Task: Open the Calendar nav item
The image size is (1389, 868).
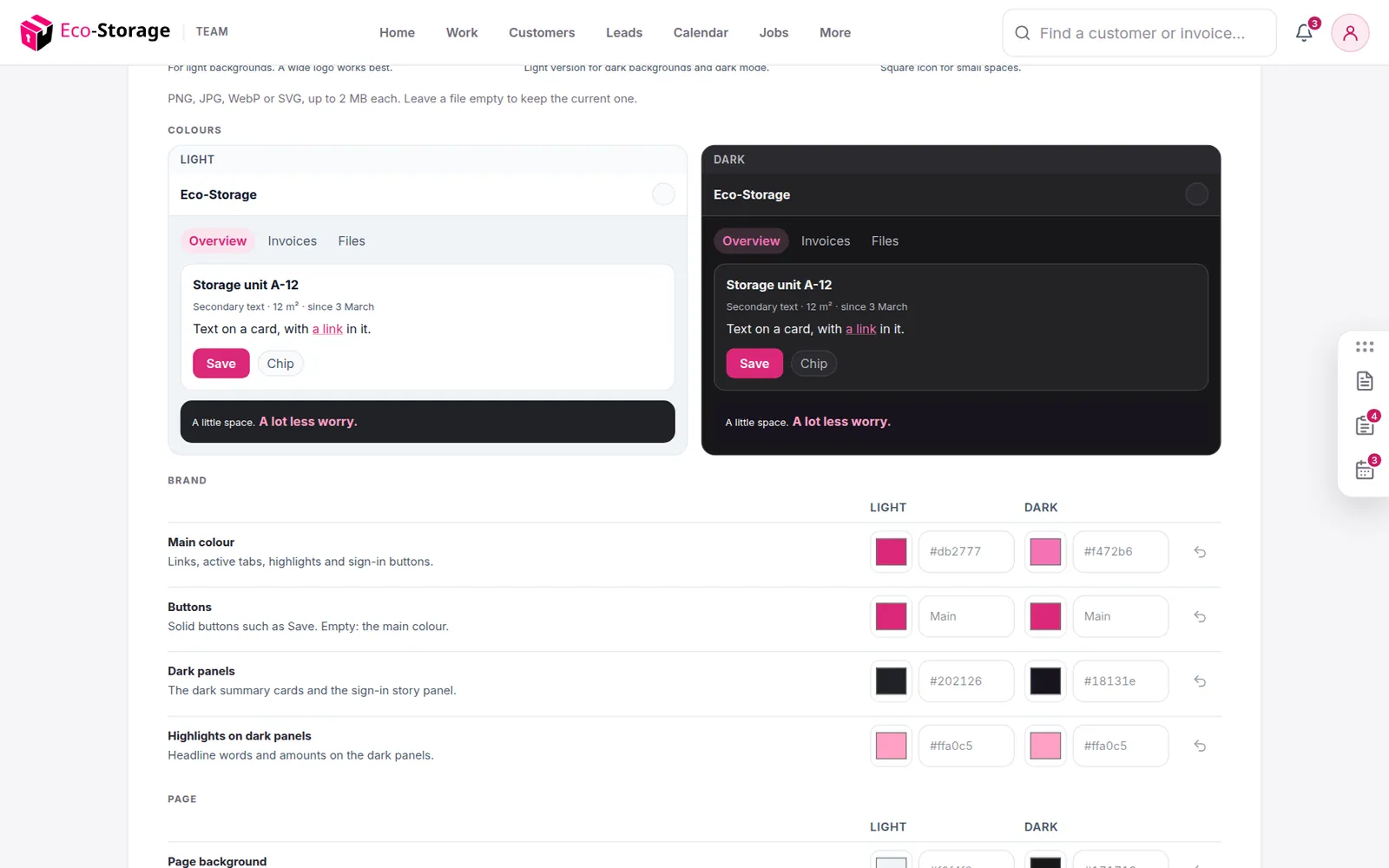Action: pyautogui.click(x=701, y=33)
